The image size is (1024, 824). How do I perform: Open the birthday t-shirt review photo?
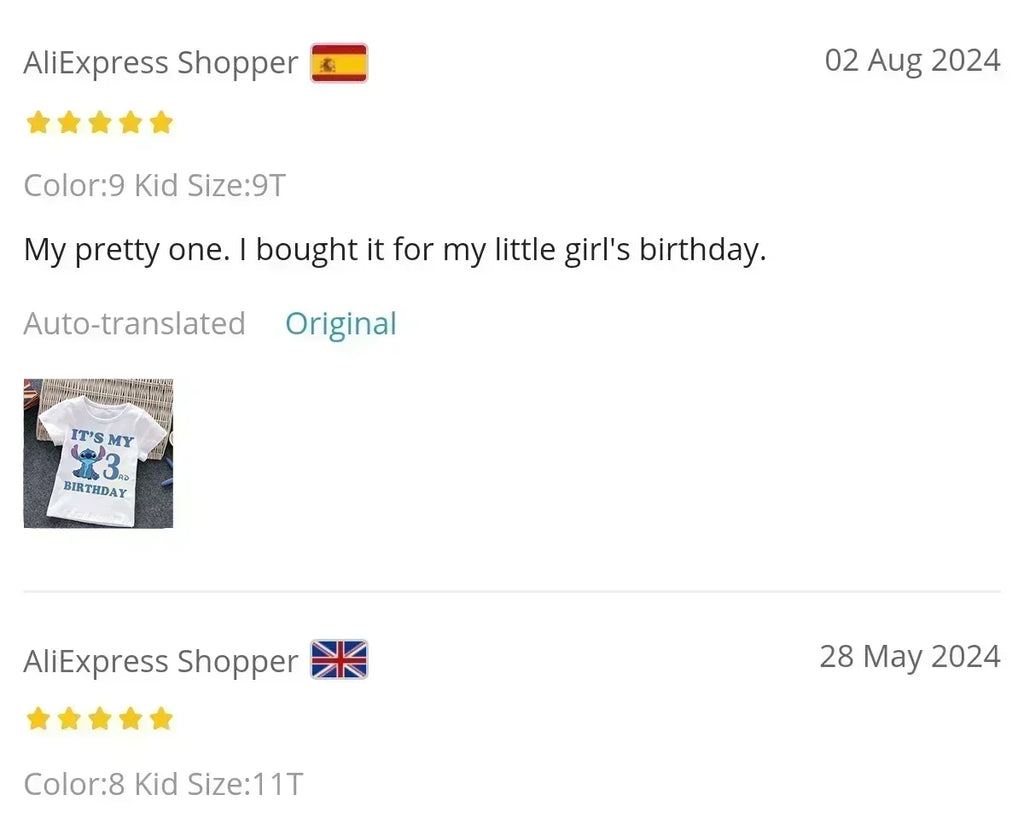(x=98, y=453)
